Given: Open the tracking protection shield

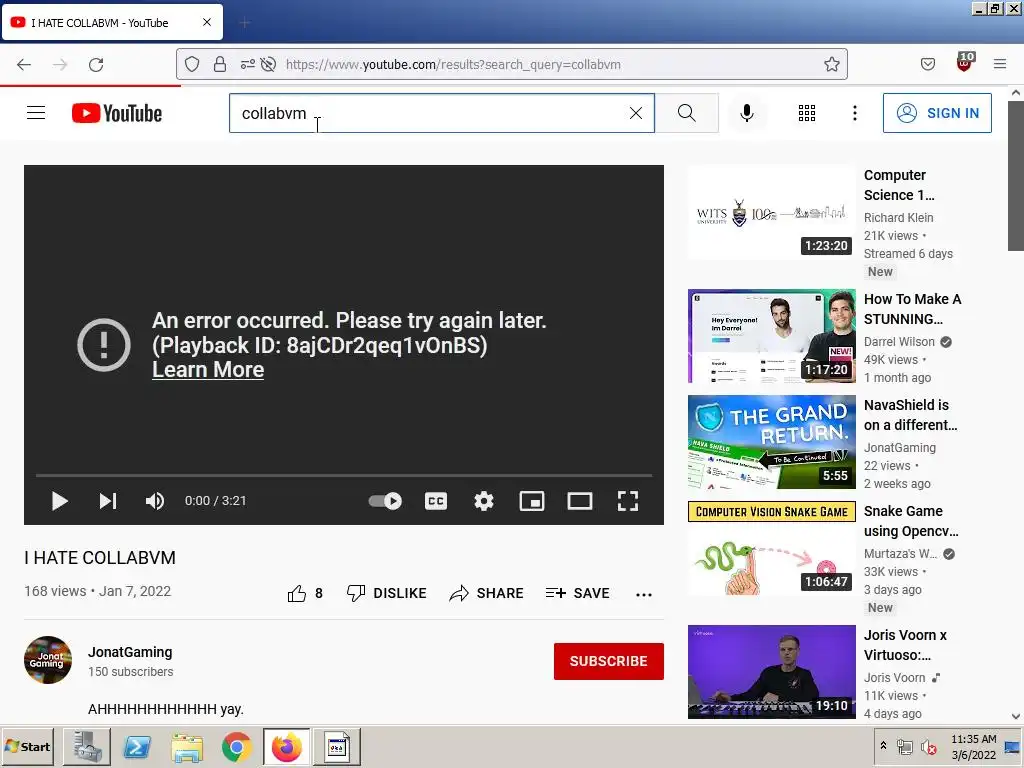Looking at the screenshot, I should tap(191, 64).
